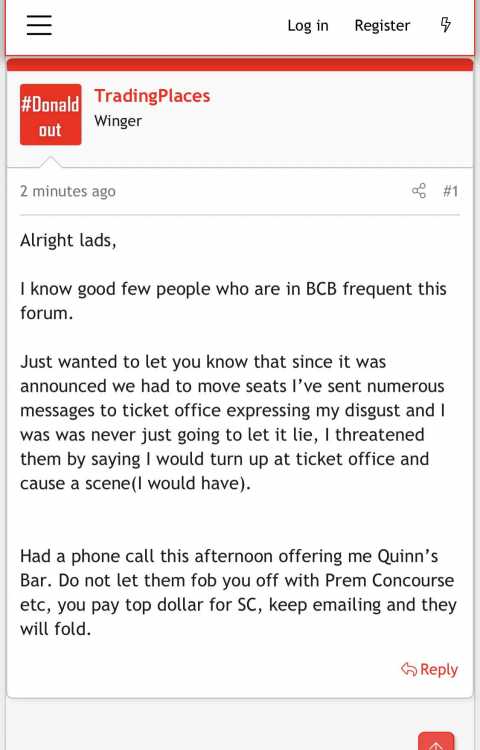Click the paragraph mentioning Quinn's Bar
The height and width of the screenshot is (750, 480).
click(x=238, y=592)
